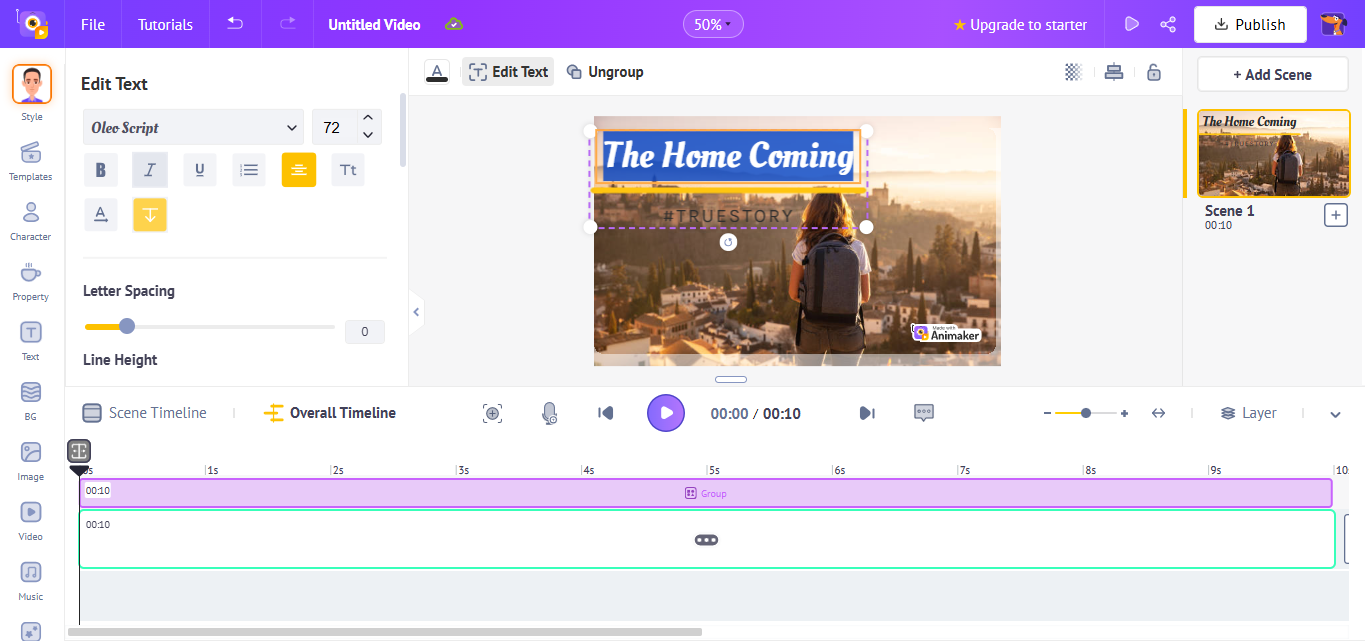Collapse the timeline with chevron down
This screenshot has width=1365, height=641.
click(1335, 414)
